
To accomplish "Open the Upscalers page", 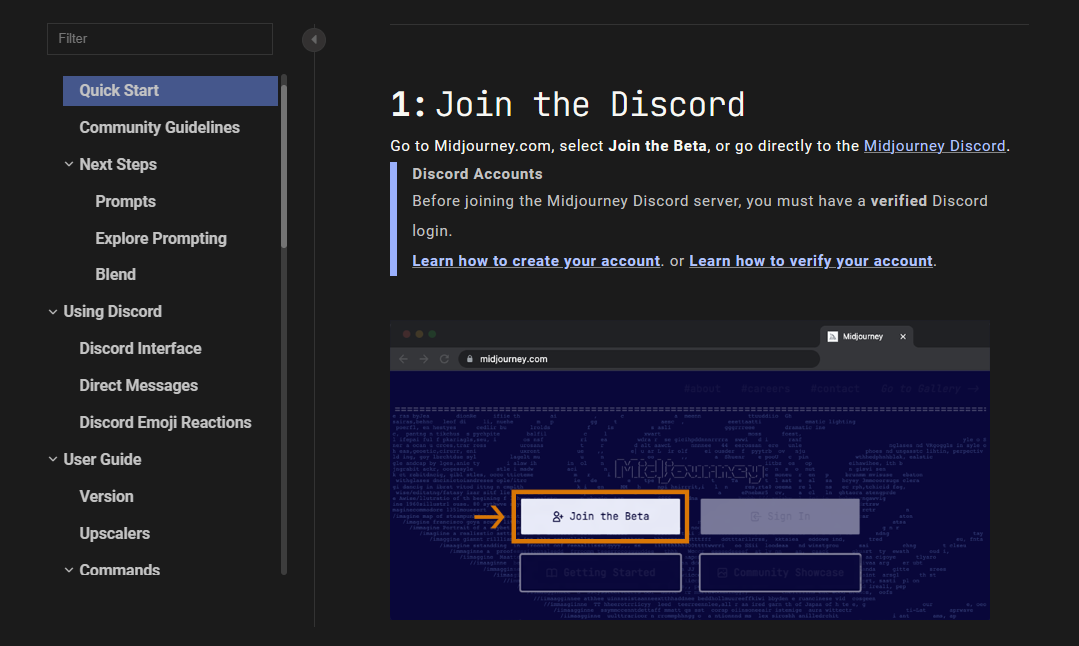I will pyautogui.click(x=114, y=534).
